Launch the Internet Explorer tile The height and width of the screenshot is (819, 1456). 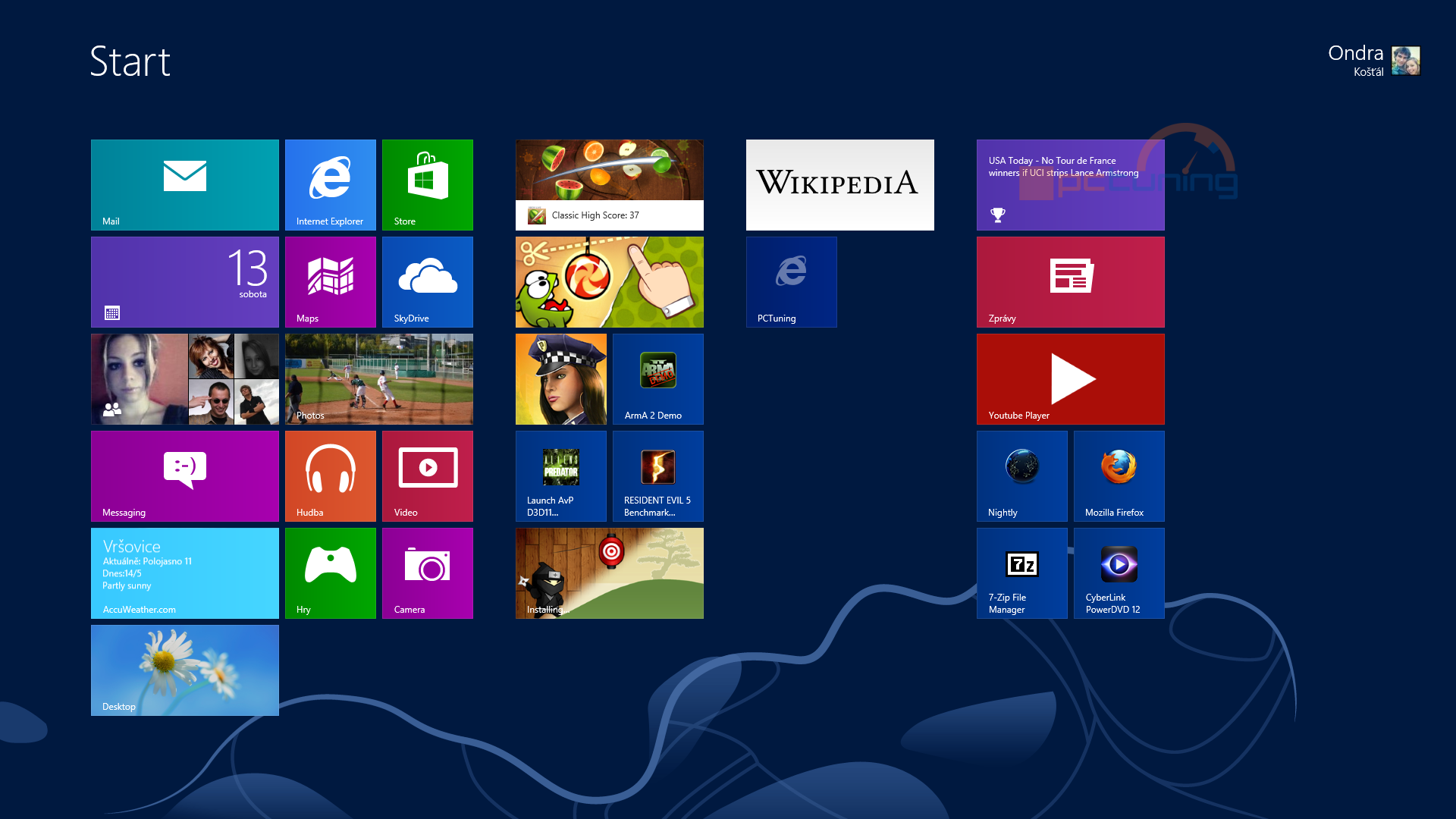(331, 185)
